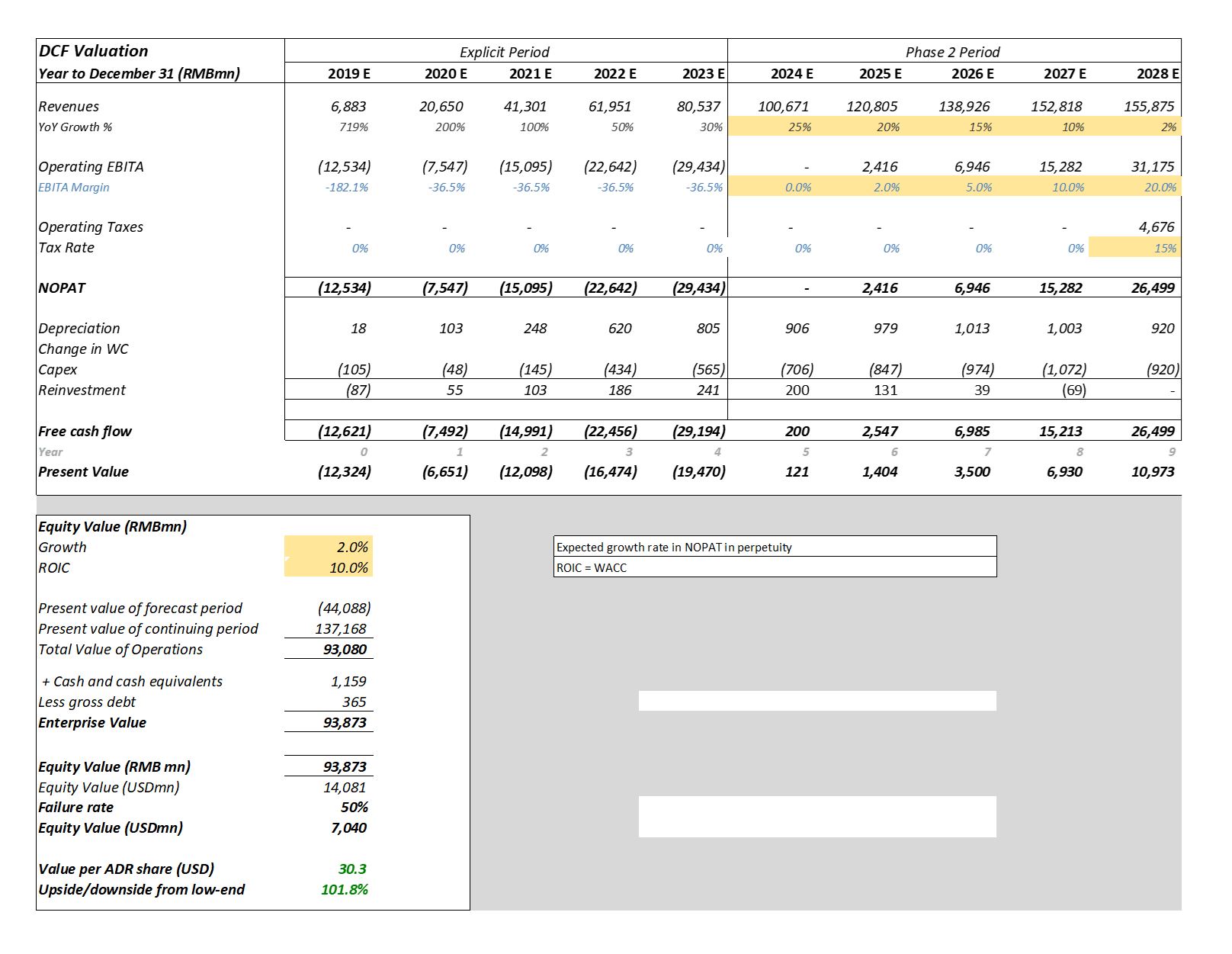The image size is (1232, 954).
Task: Select the depreciation value 1,013
Action: pyautogui.click(x=972, y=328)
